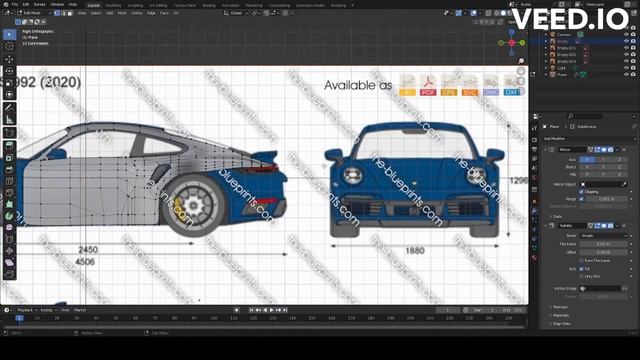
Task: Select the Select Box tool
Action: coord(9,34)
